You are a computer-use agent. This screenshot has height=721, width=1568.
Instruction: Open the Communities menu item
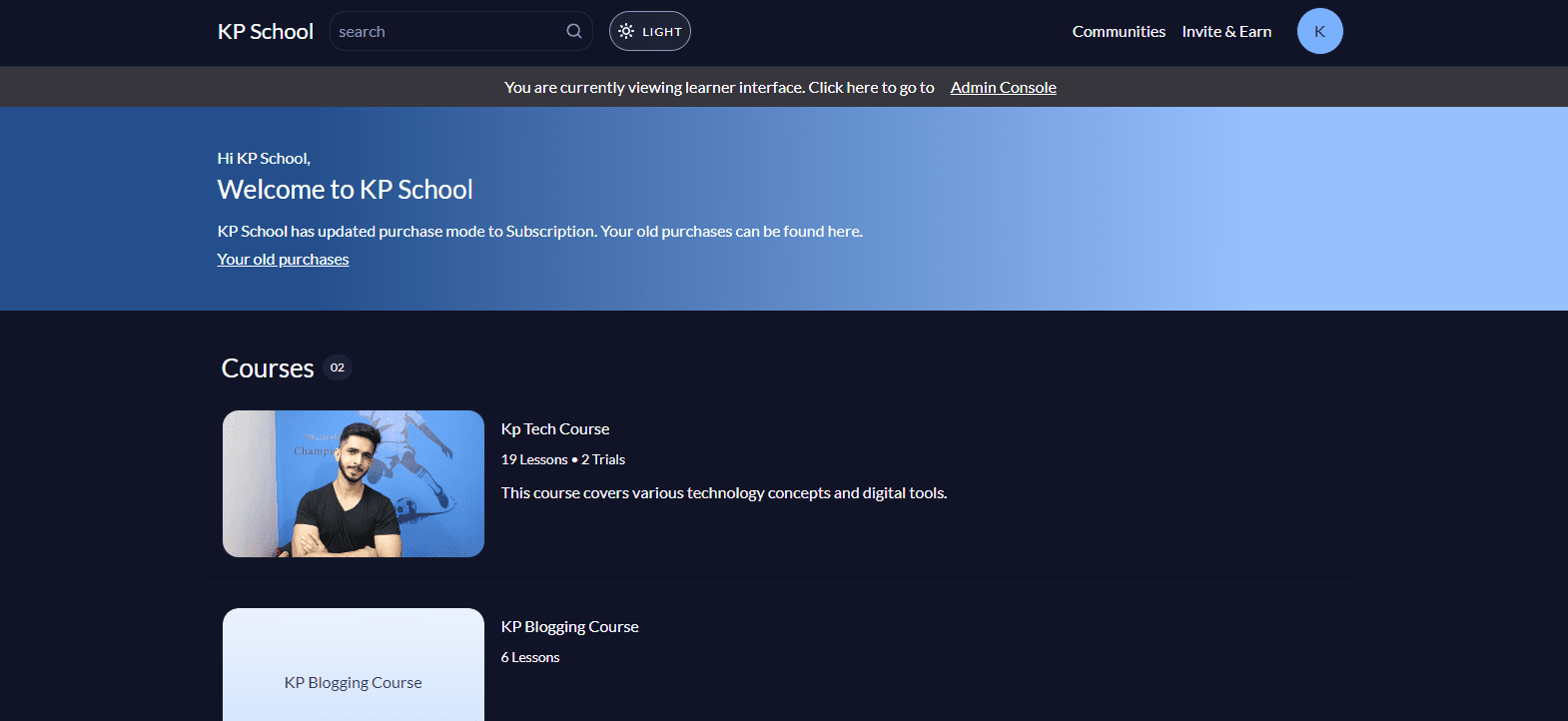click(1119, 31)
